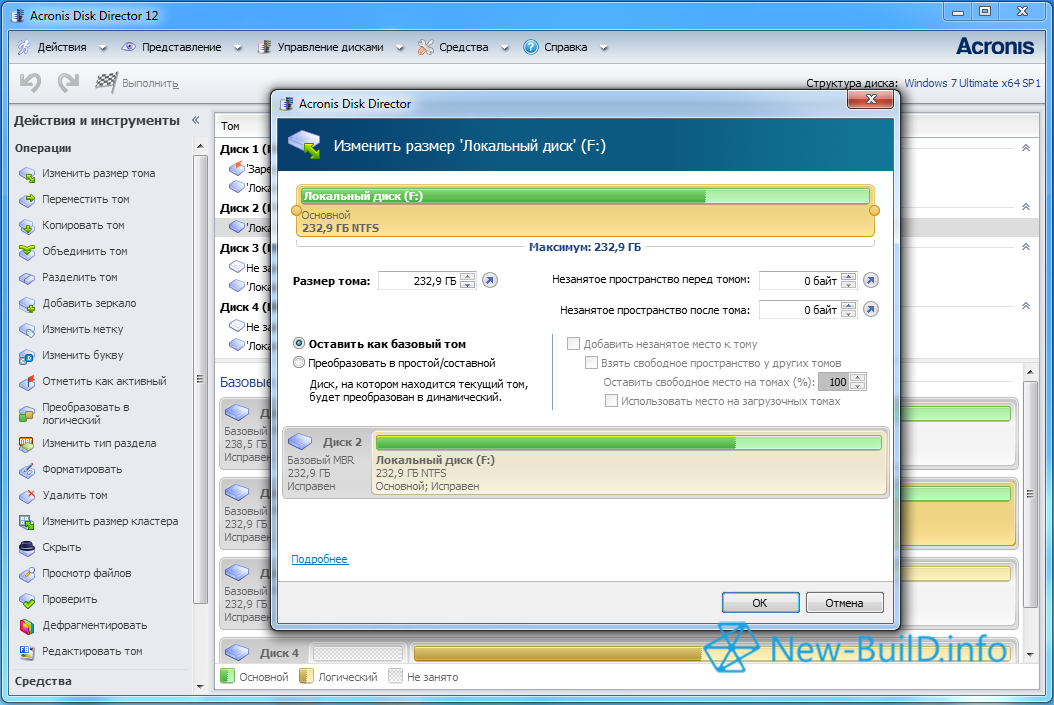Click the Изменить размер тома icon

coord(27,174)
